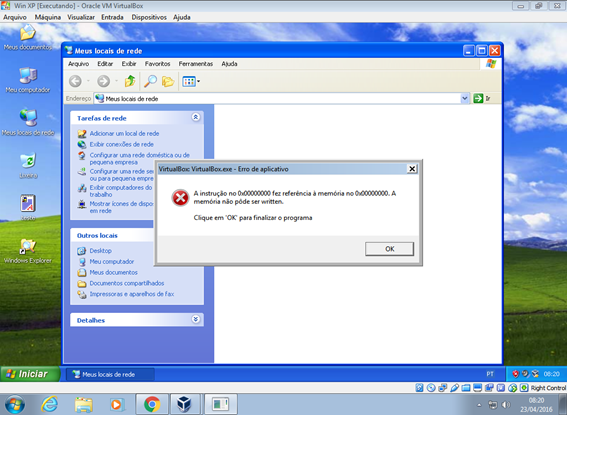Click VirtualBox network status icon
Screen dimensions: 614x460
(x=442, y=388)
